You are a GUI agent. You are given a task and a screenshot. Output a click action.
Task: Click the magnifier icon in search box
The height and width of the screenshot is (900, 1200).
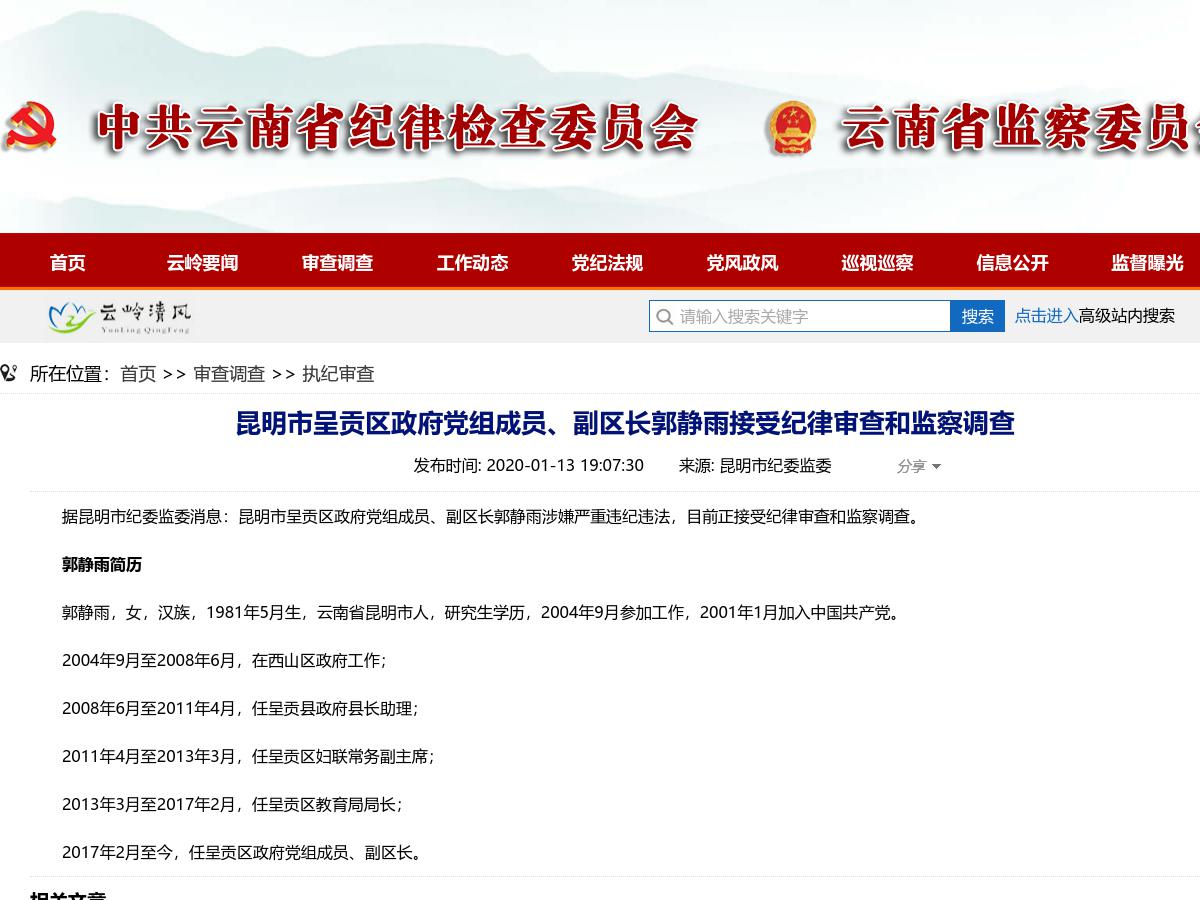tap(664, 317)
